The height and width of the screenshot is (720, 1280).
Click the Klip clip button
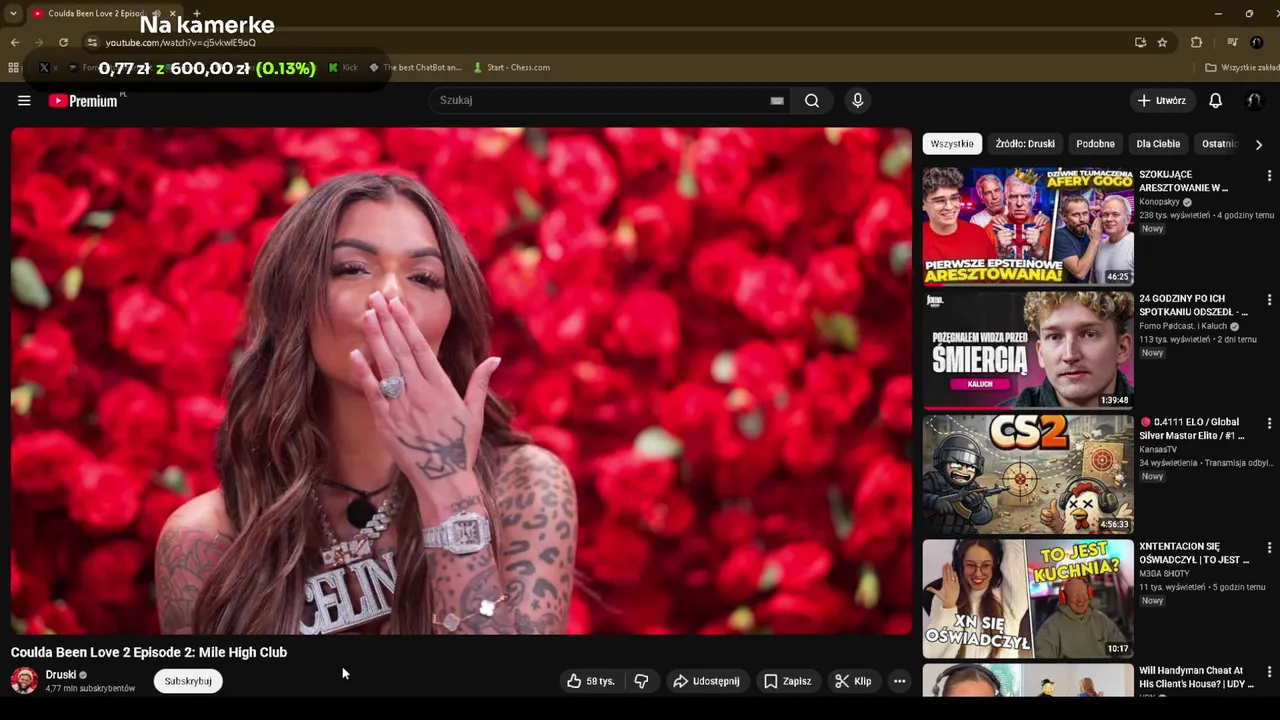pos(853,681)
